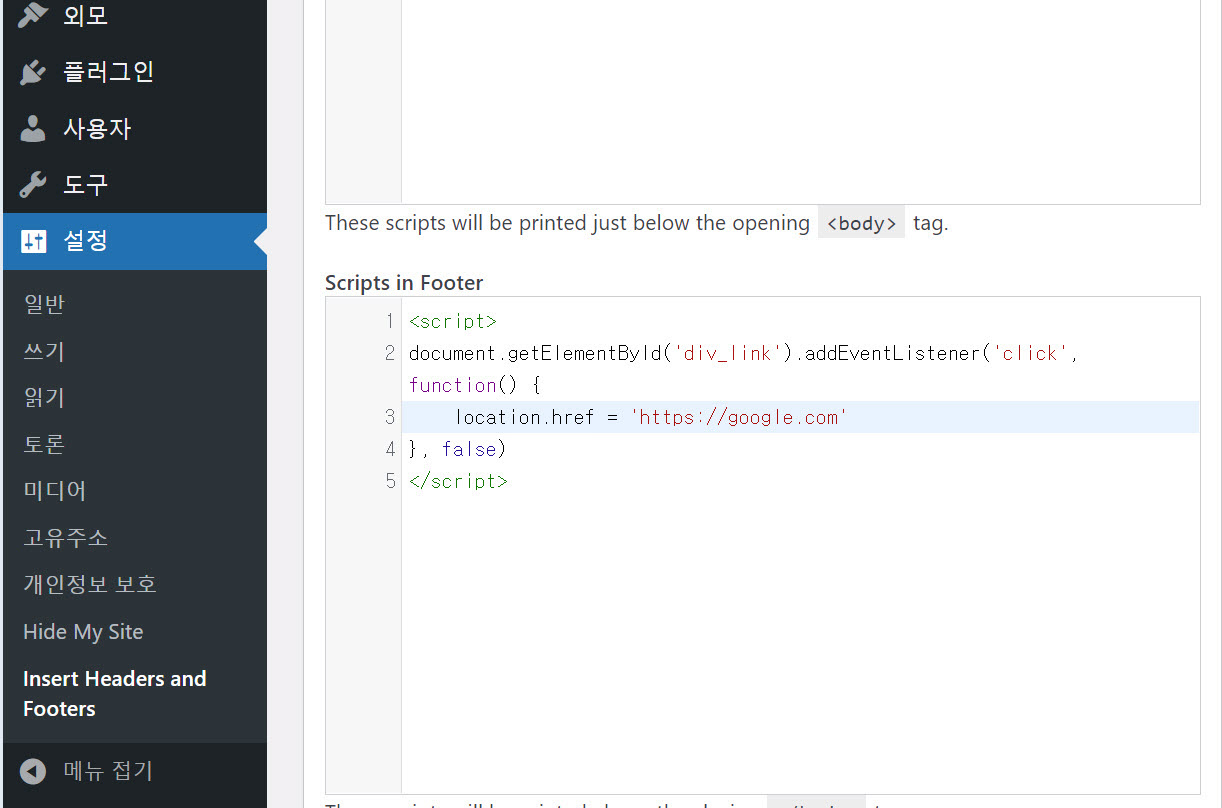Go to 일반 settings page

44,304
